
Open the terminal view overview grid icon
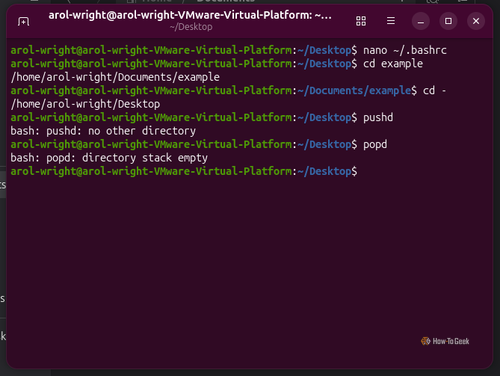point(361,21)
